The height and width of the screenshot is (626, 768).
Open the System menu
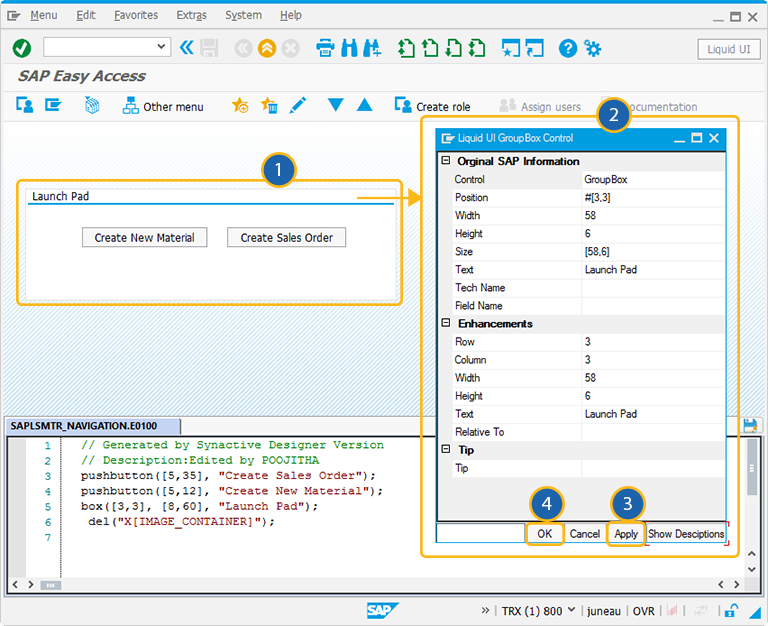coord(243,15)
